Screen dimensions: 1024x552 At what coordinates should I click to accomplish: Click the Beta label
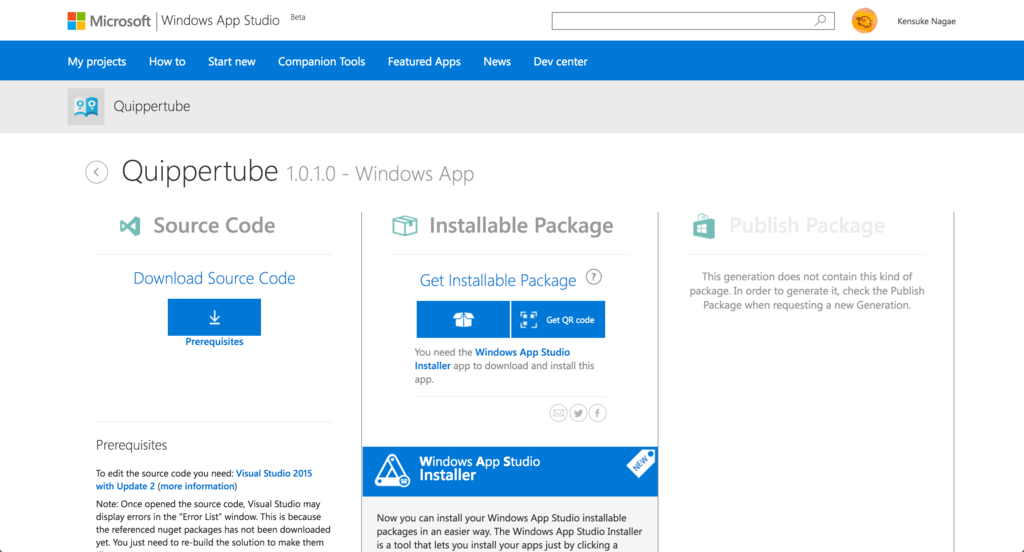click(x=298, y=17)
